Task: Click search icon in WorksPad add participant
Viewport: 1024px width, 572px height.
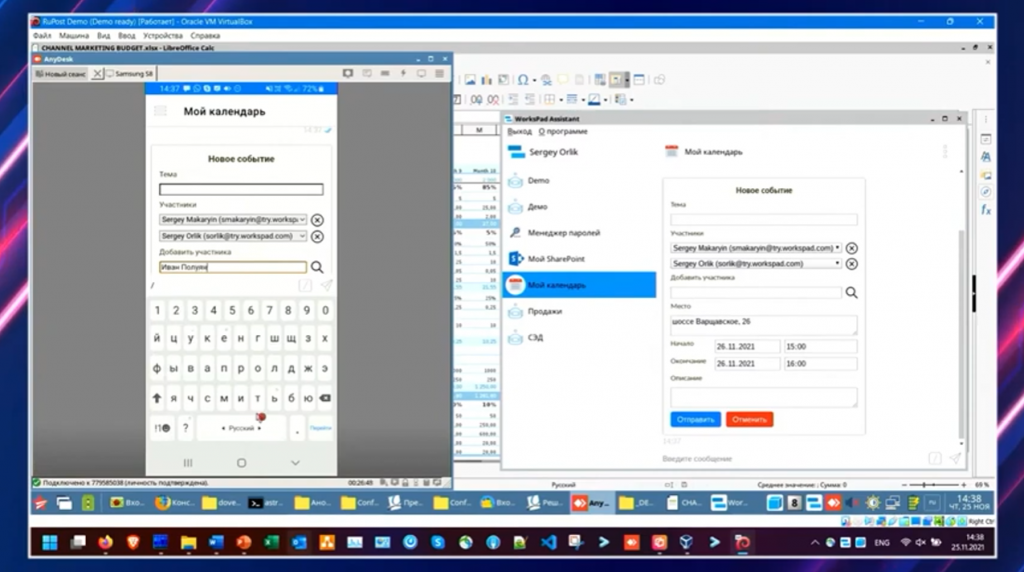Action: point(852,293)
